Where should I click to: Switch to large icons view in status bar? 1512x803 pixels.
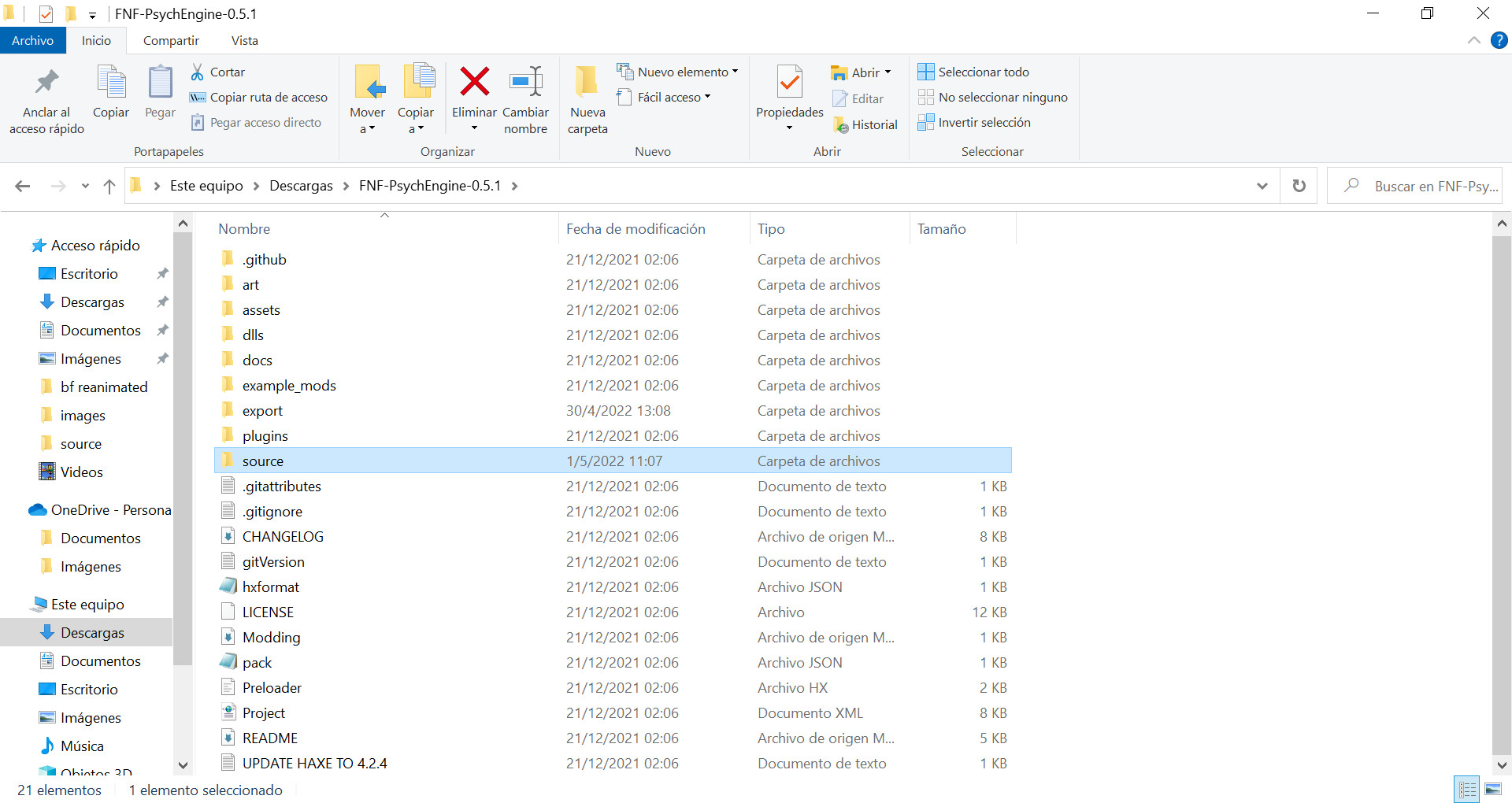click(x=1492, y=789)
